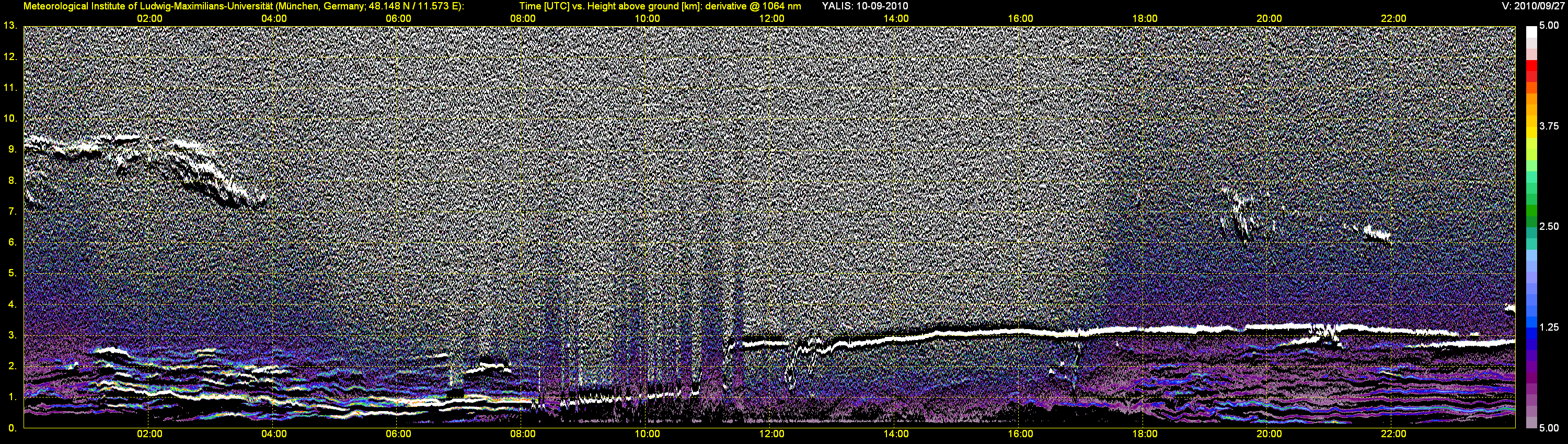Click the 11. height axis label

click(x=10, y=88)
